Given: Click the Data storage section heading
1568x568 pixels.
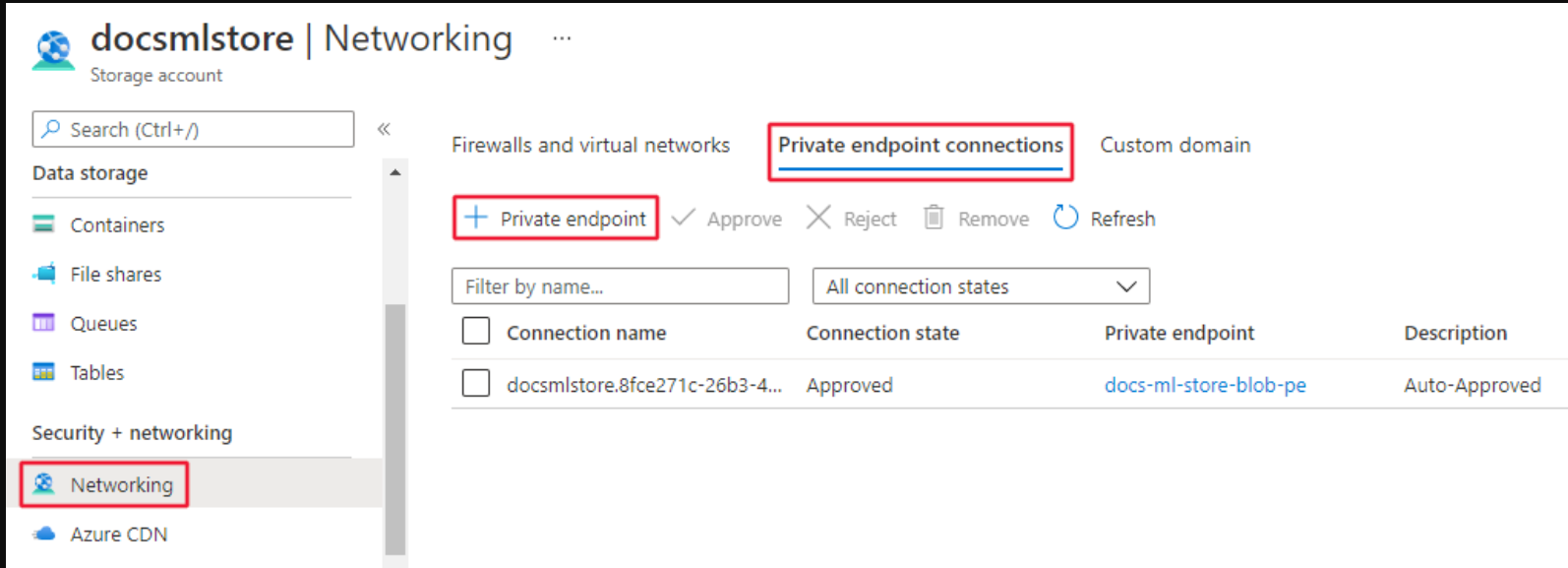Looking at the screenshot, I should click(90, 173).
